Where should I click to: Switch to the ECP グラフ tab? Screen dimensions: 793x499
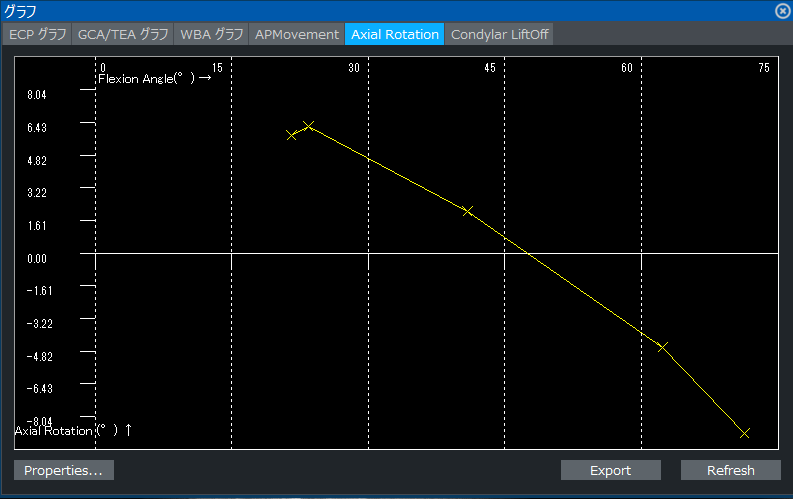pos(38,34)
